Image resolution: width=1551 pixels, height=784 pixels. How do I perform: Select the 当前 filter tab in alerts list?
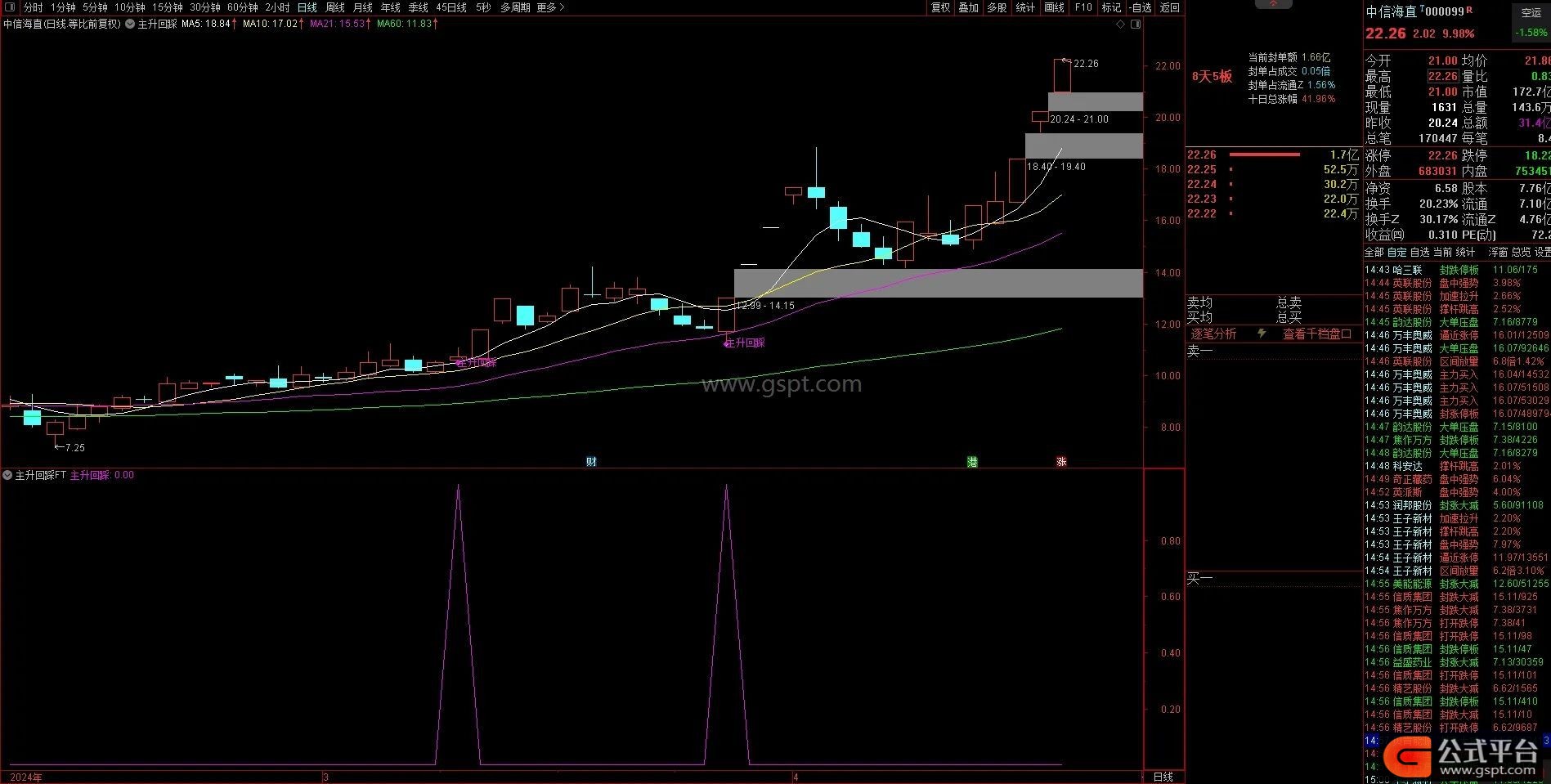(1443, 252)
